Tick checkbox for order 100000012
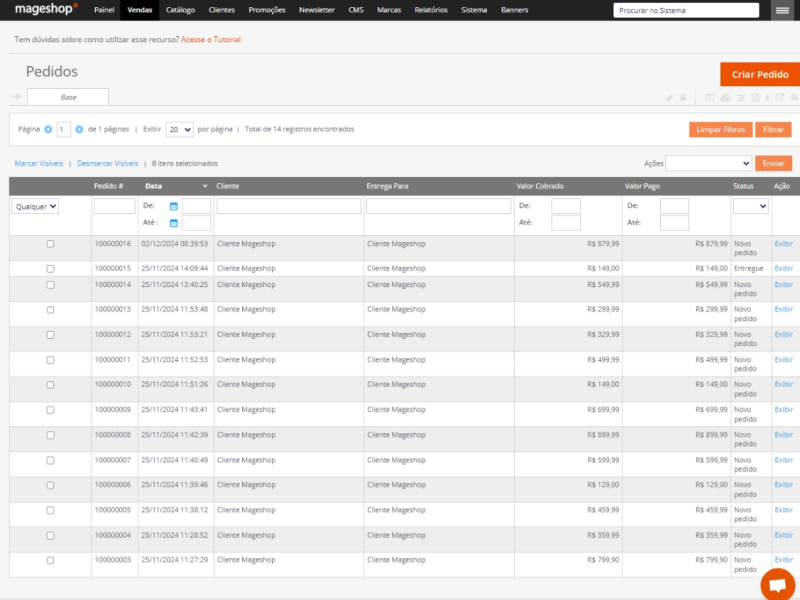Viewport: 800px width, 600px height. [50, 335]
